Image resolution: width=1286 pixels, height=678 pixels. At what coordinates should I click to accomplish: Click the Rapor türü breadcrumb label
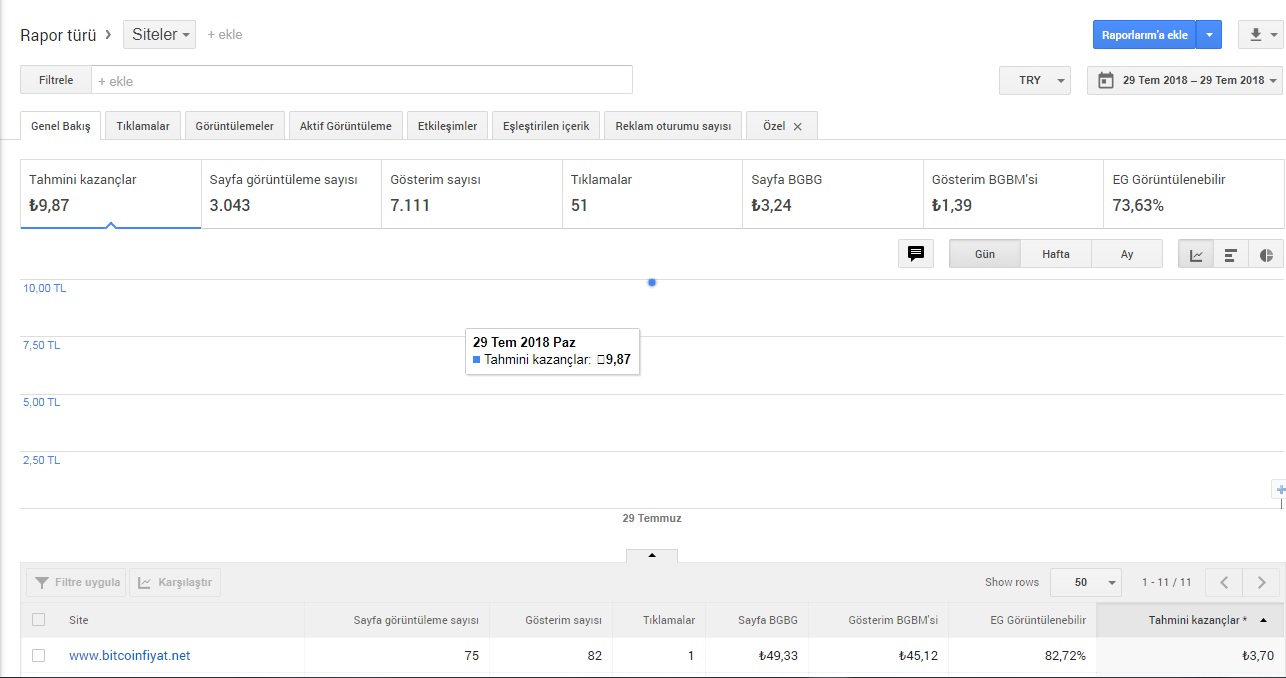click(58, 34)
